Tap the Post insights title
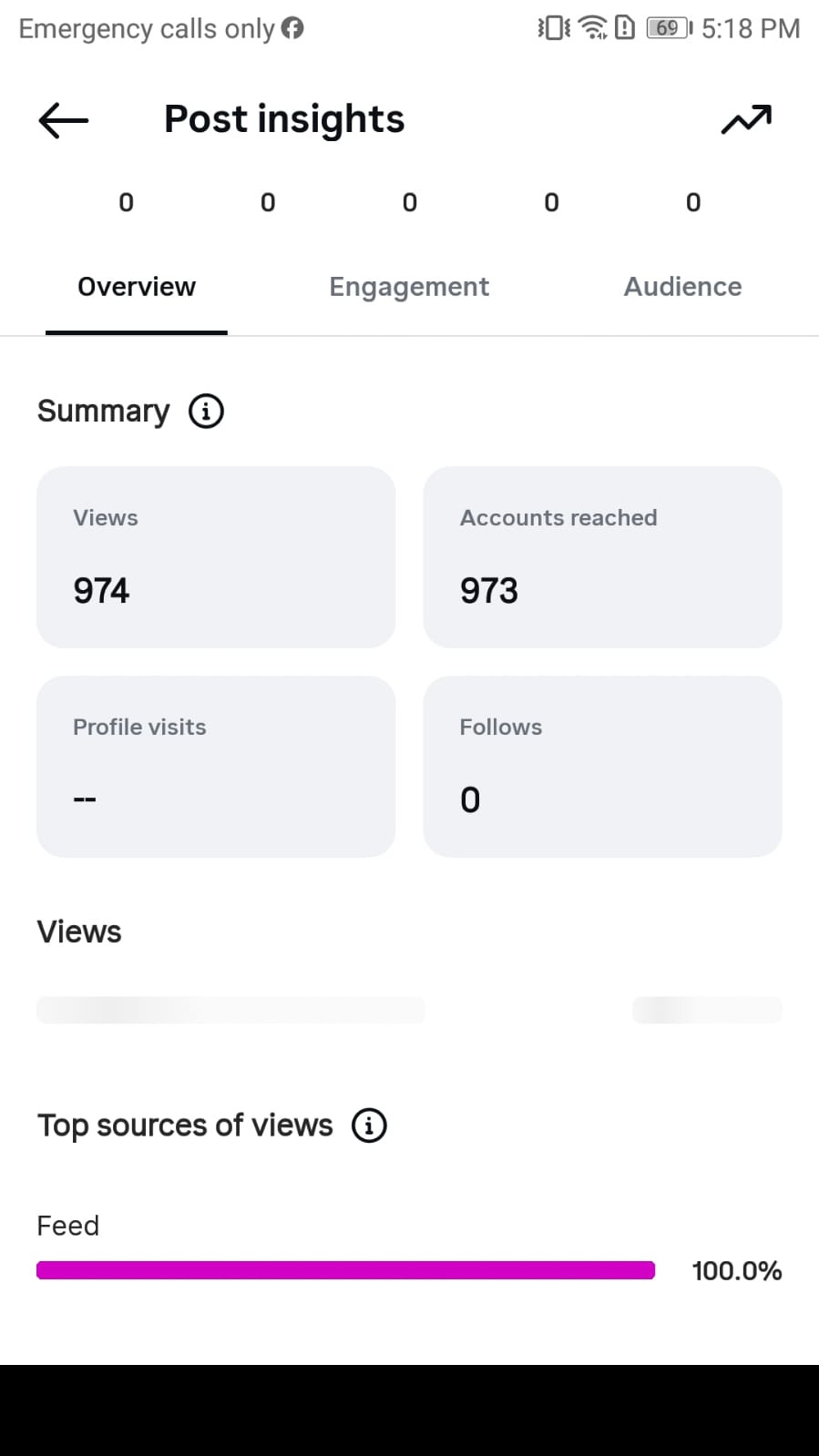Image resolution: width=819 pixels, height=1456 pixels. click(x=284, y=119)
